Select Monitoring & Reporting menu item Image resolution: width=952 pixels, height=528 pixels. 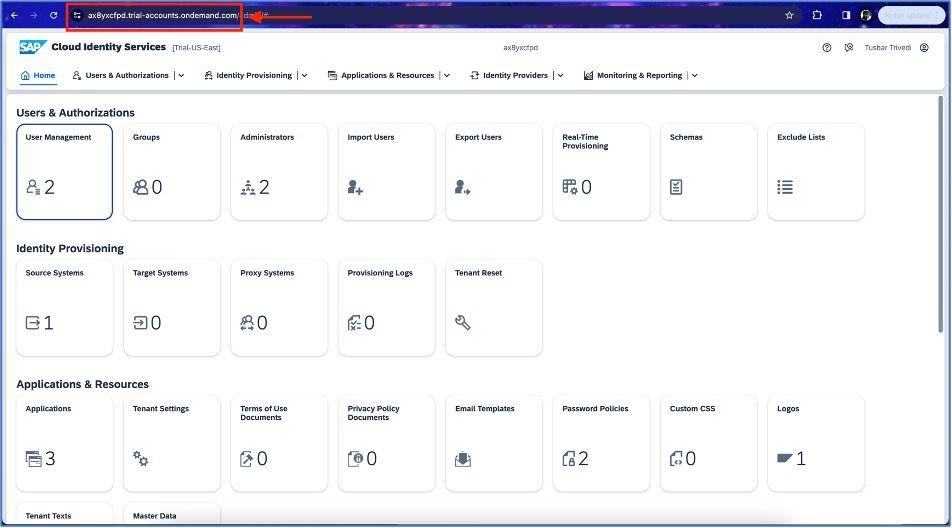pyautogui.click(x=633, y=75)
